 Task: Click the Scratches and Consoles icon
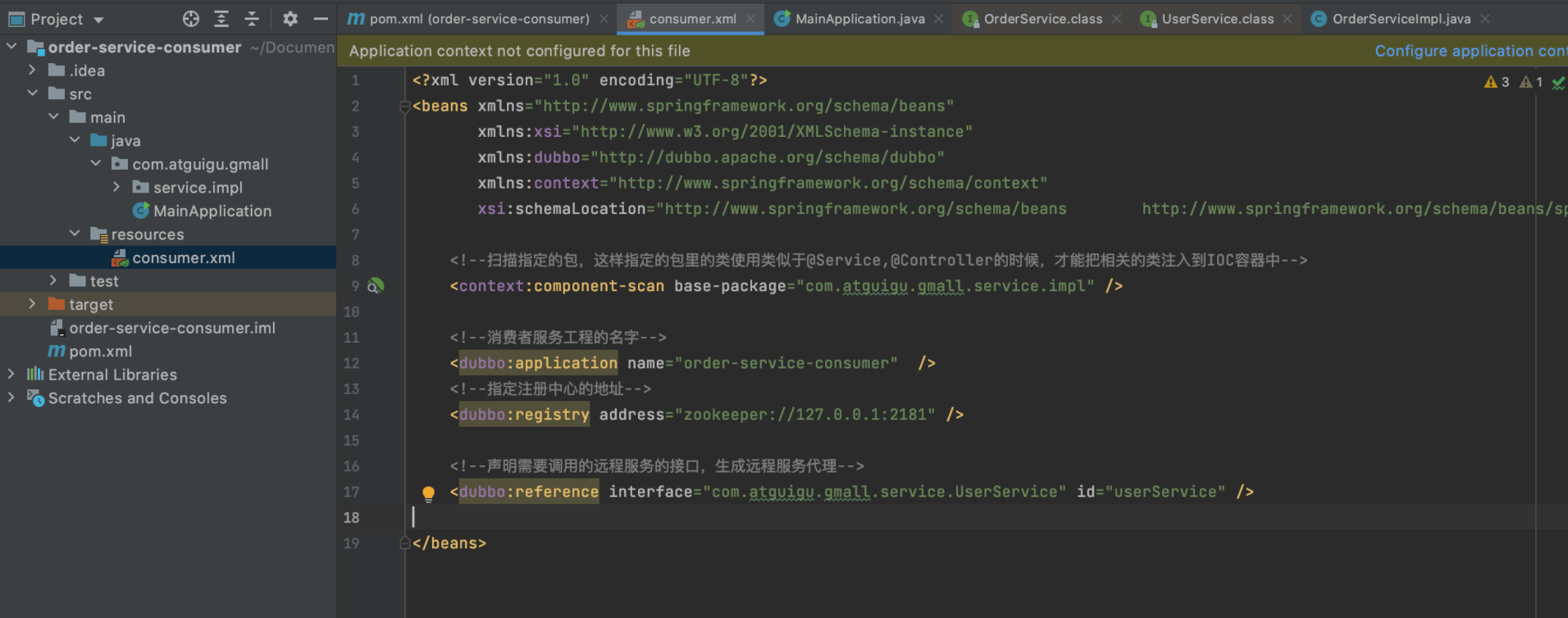click(35, 398)
